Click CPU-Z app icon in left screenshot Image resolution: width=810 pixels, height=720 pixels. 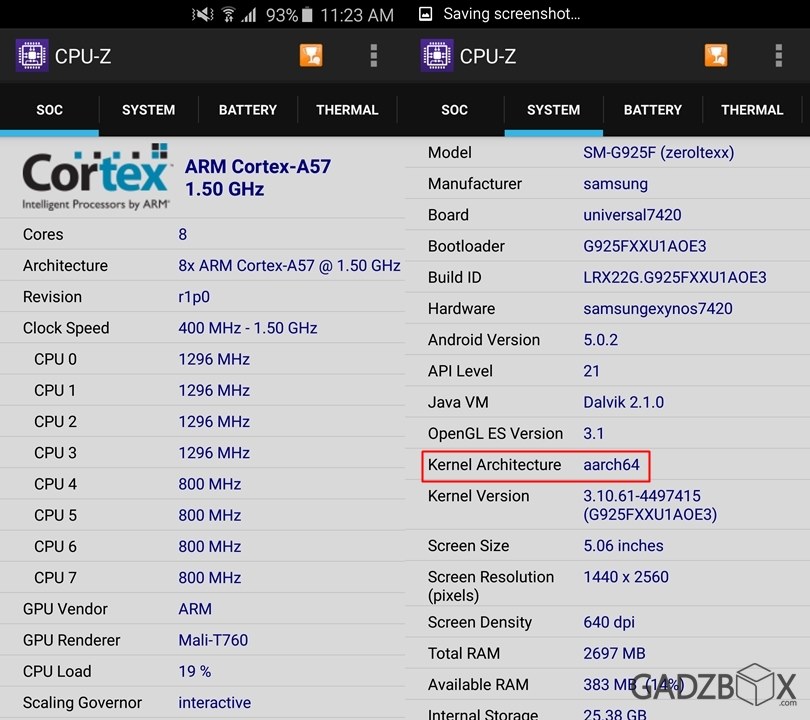(x=32, y=55)
